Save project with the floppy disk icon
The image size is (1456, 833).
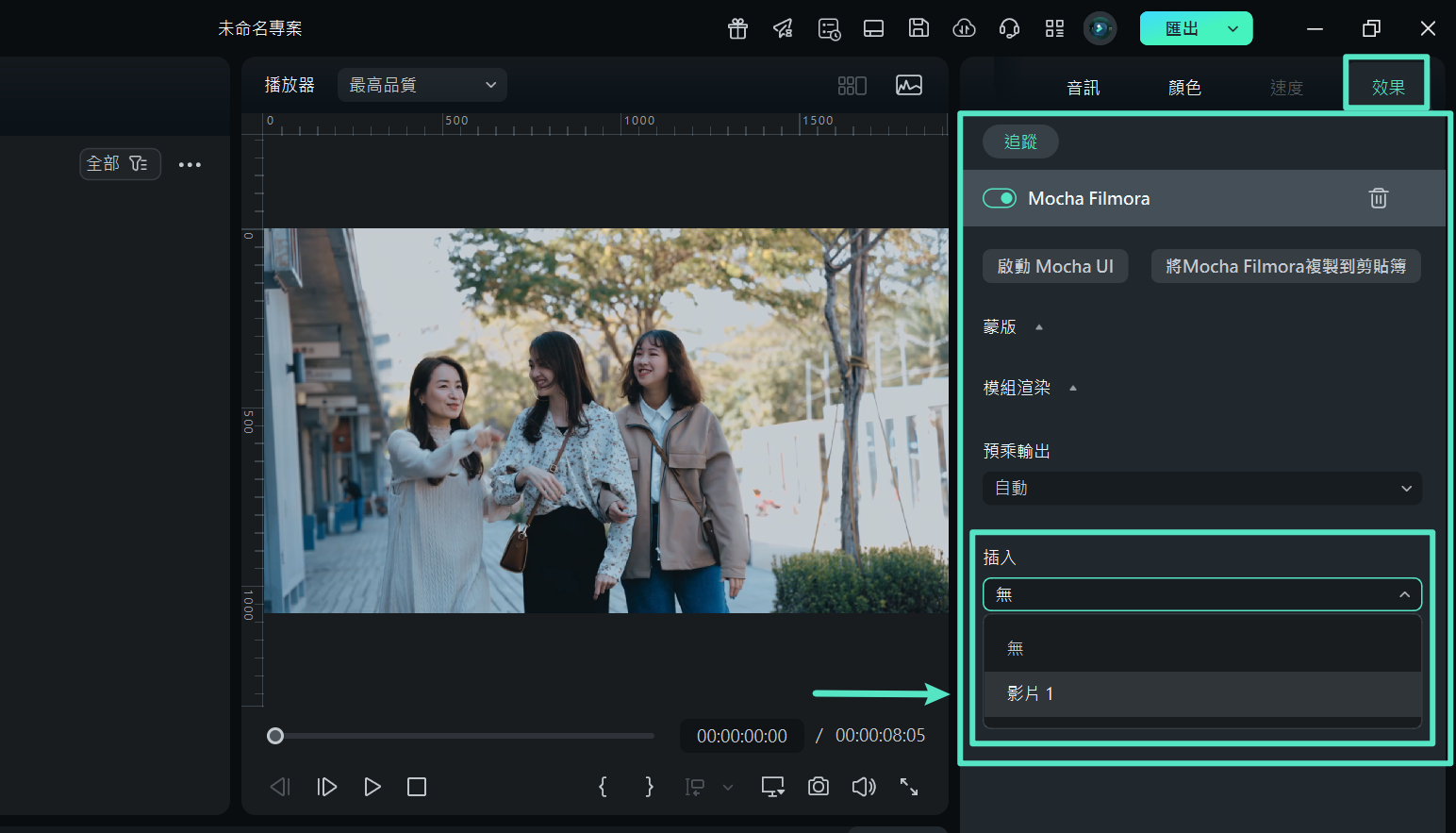(x=919, y=28)
